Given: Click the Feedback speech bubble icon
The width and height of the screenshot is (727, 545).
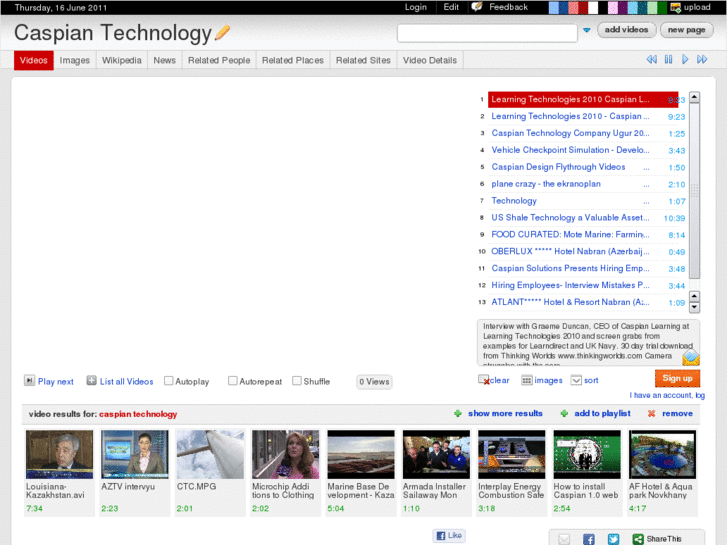Looking at the screenshot, I should pos(477,7).
